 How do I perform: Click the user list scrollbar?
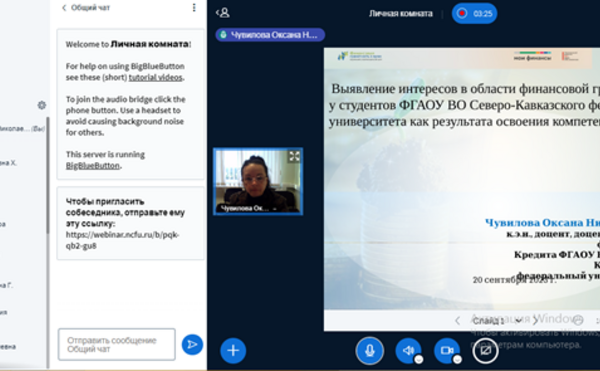(48, 175)
